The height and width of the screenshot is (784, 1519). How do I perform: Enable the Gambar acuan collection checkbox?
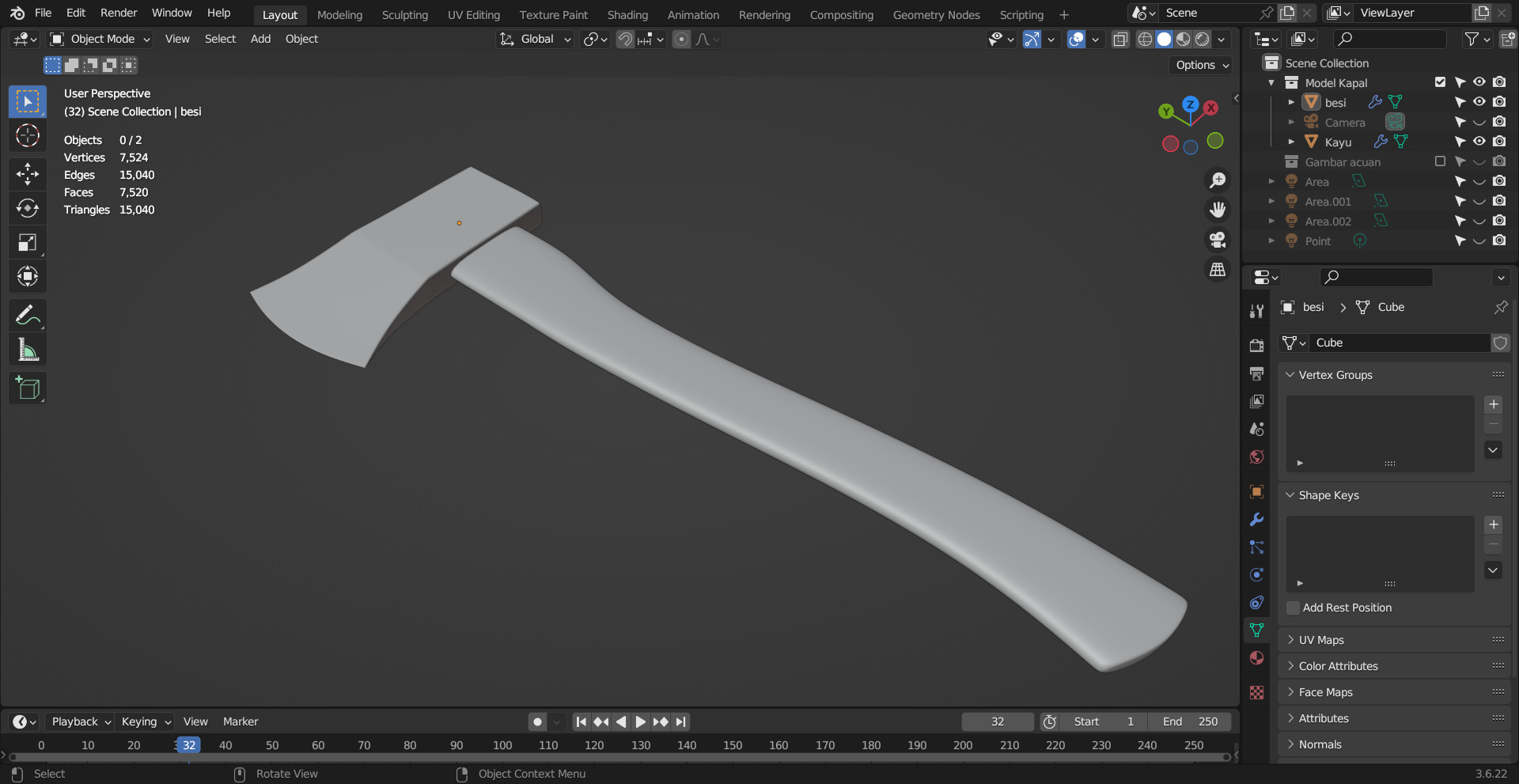tap(1440, 161)
